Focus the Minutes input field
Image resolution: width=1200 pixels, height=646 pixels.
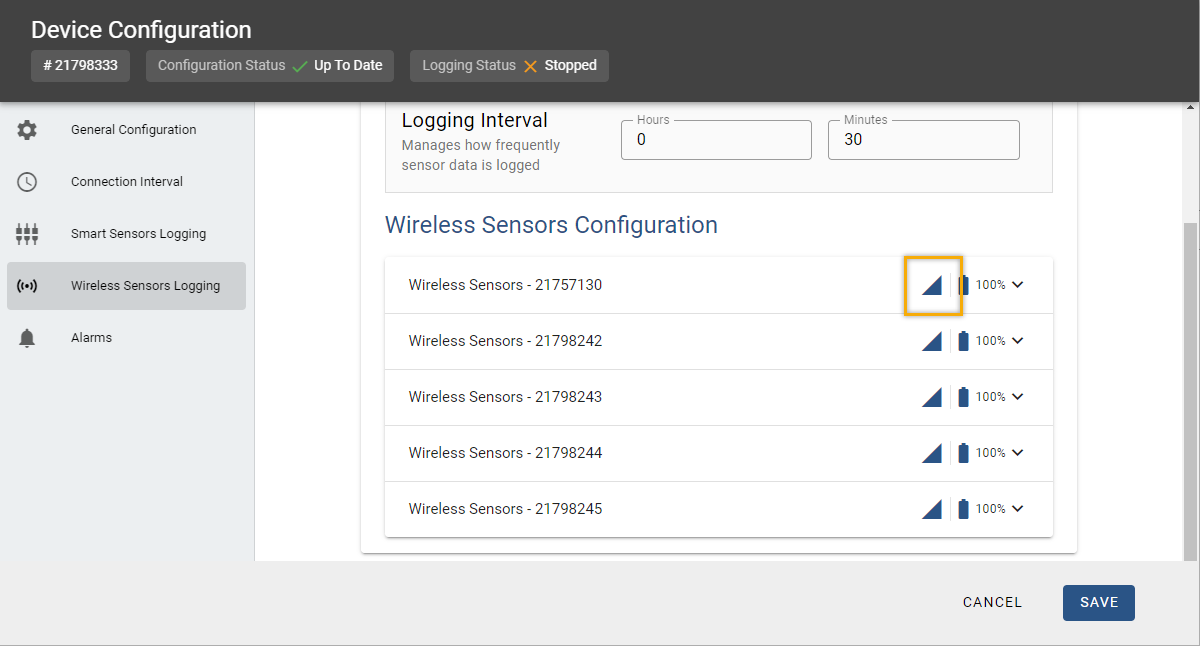point(924,140)
